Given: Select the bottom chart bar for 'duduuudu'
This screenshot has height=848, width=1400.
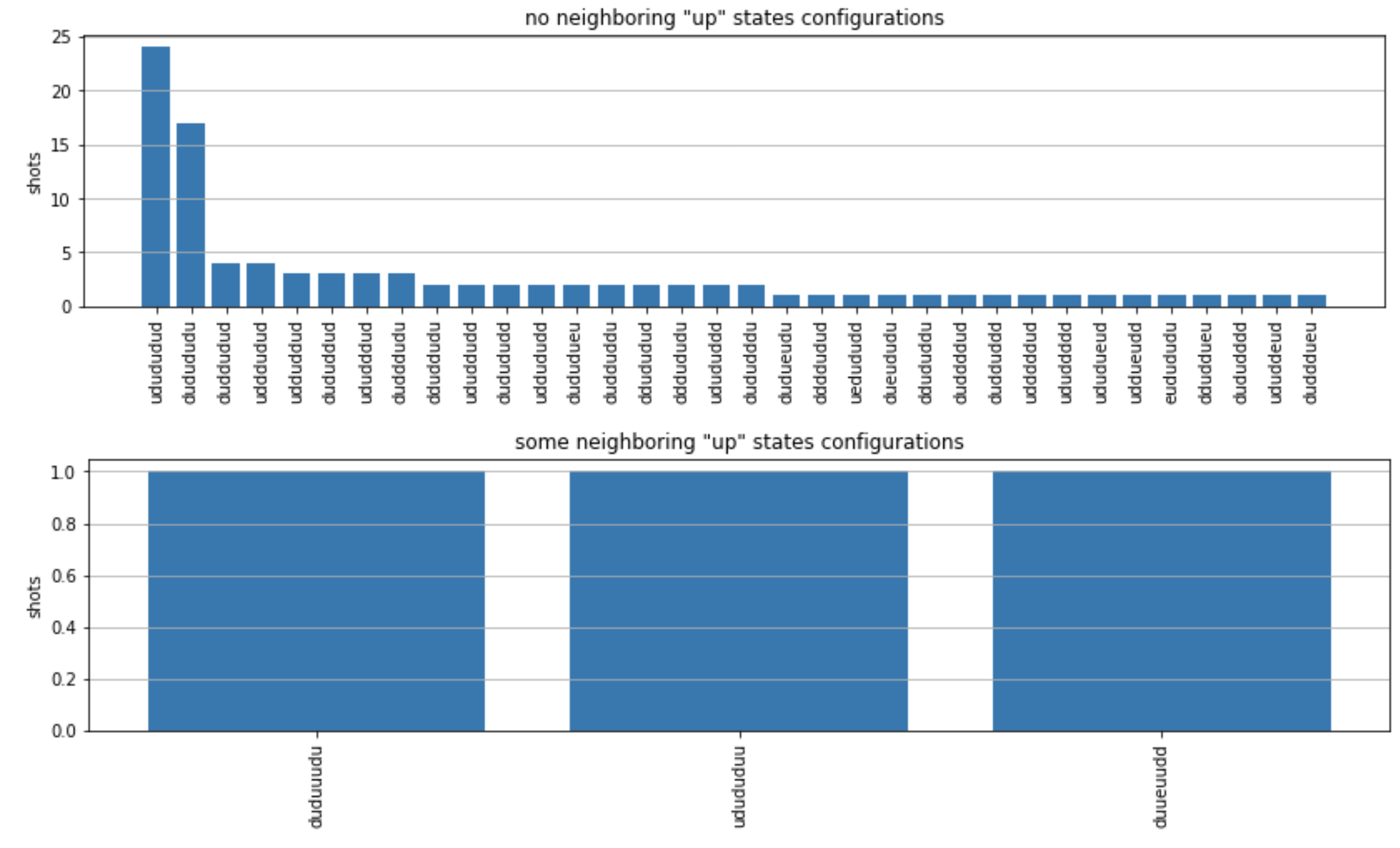Looking at the screenshot, I should 316,601.
